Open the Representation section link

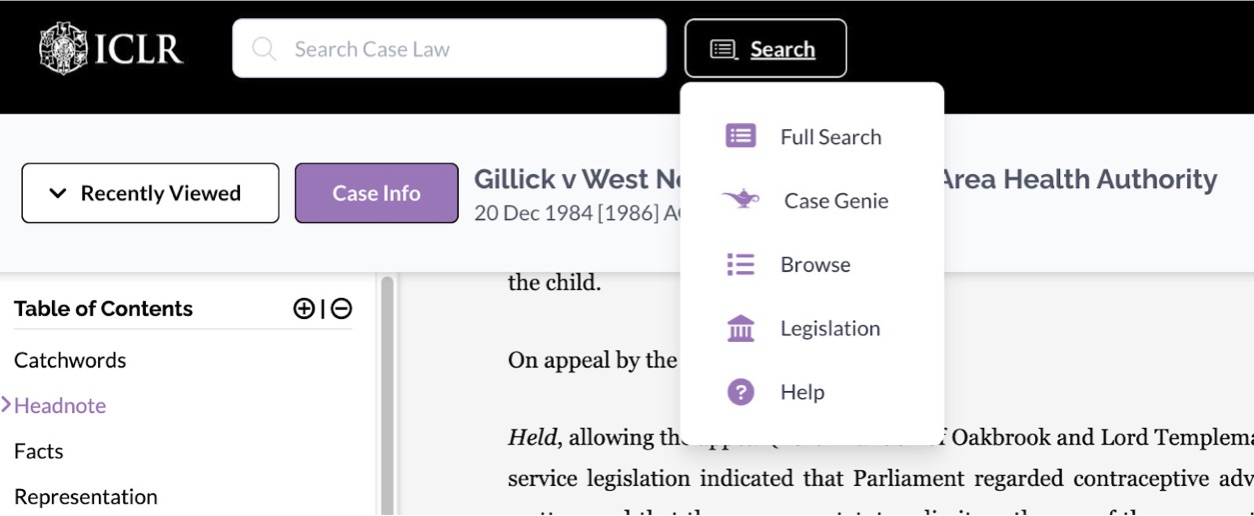[85, 497]
